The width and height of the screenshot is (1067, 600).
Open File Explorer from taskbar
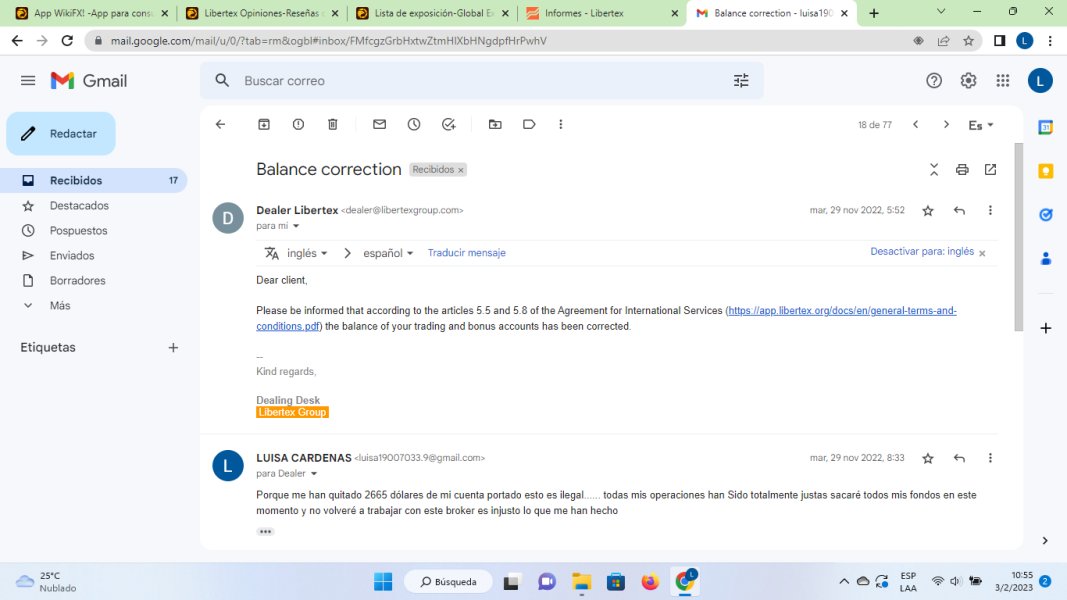coord(581,582)
